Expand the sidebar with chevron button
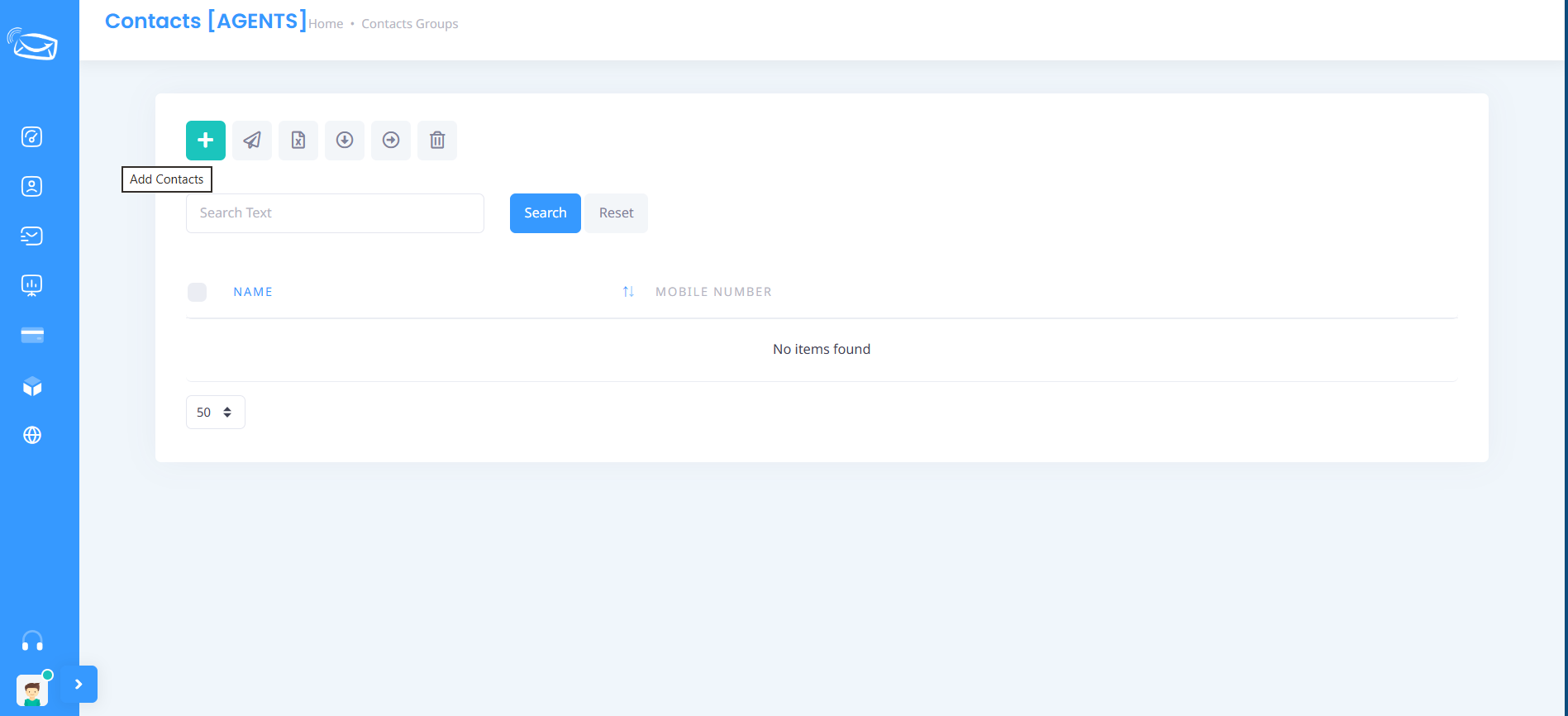1568x716 pixels. tap(79, 685)
